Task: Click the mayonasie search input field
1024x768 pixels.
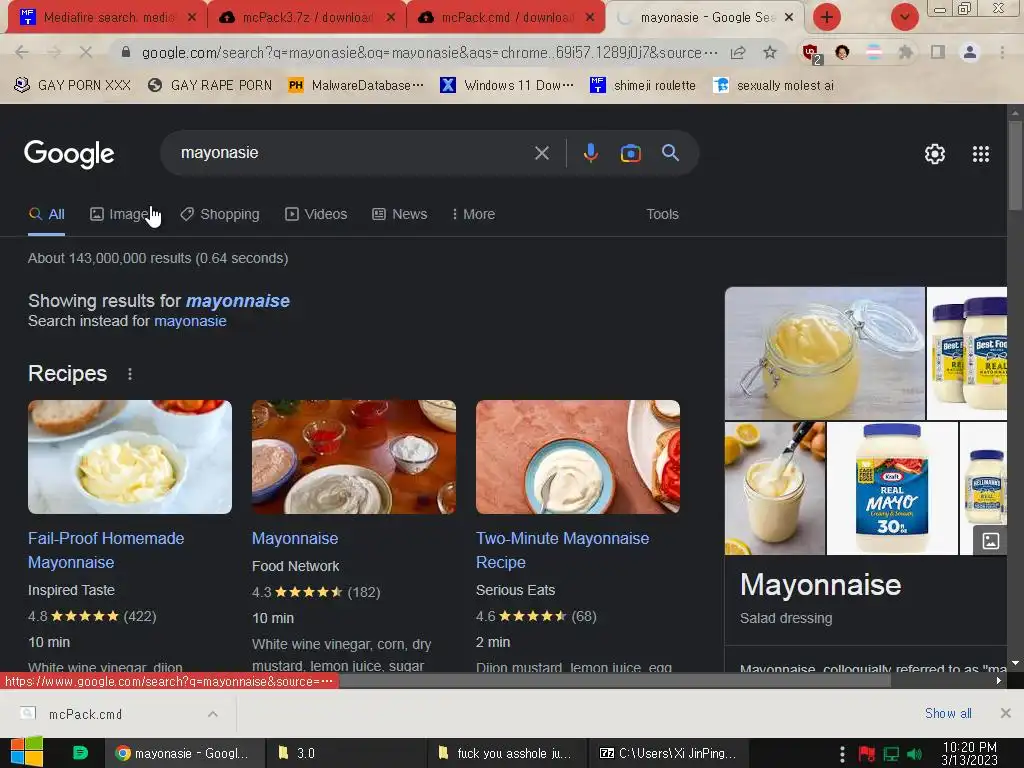Action: [x=353, y=153]
